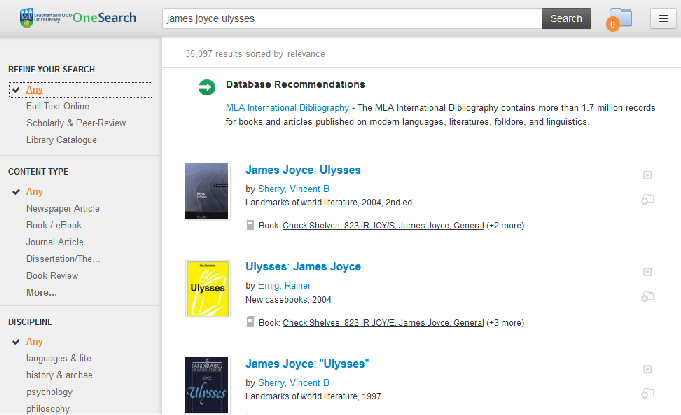The width and height of the screenshot is (681, 415).
Task: Filter content type Journal Article
Action: pos(55,242)
